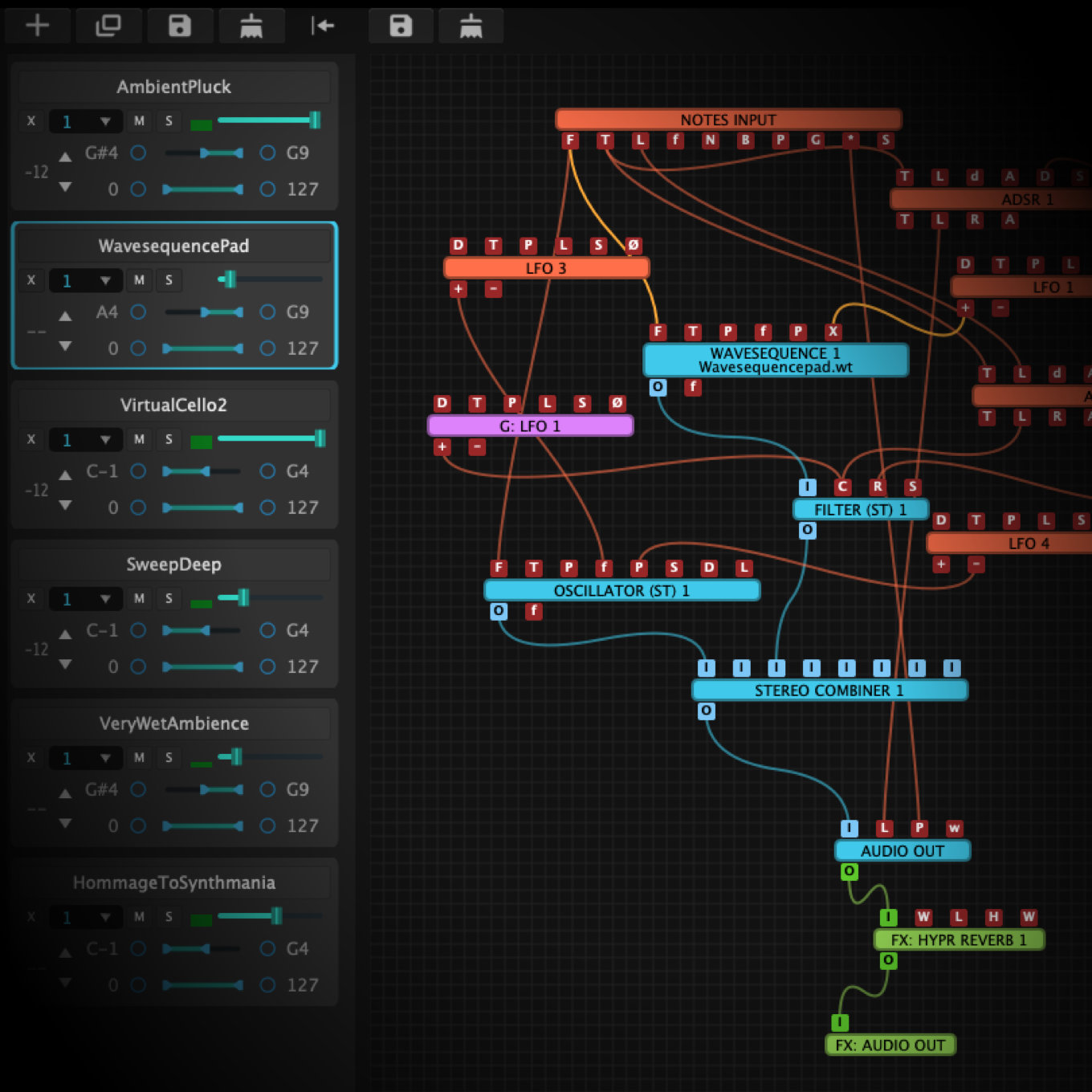Select the NOTES INPUT module
Image resolution: width=1092 pixels, height=1092 pixels.
[728, 120]
